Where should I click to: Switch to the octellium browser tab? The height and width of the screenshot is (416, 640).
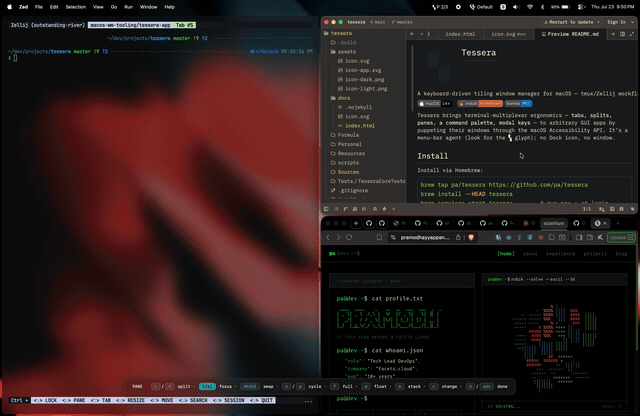(553, 223)
